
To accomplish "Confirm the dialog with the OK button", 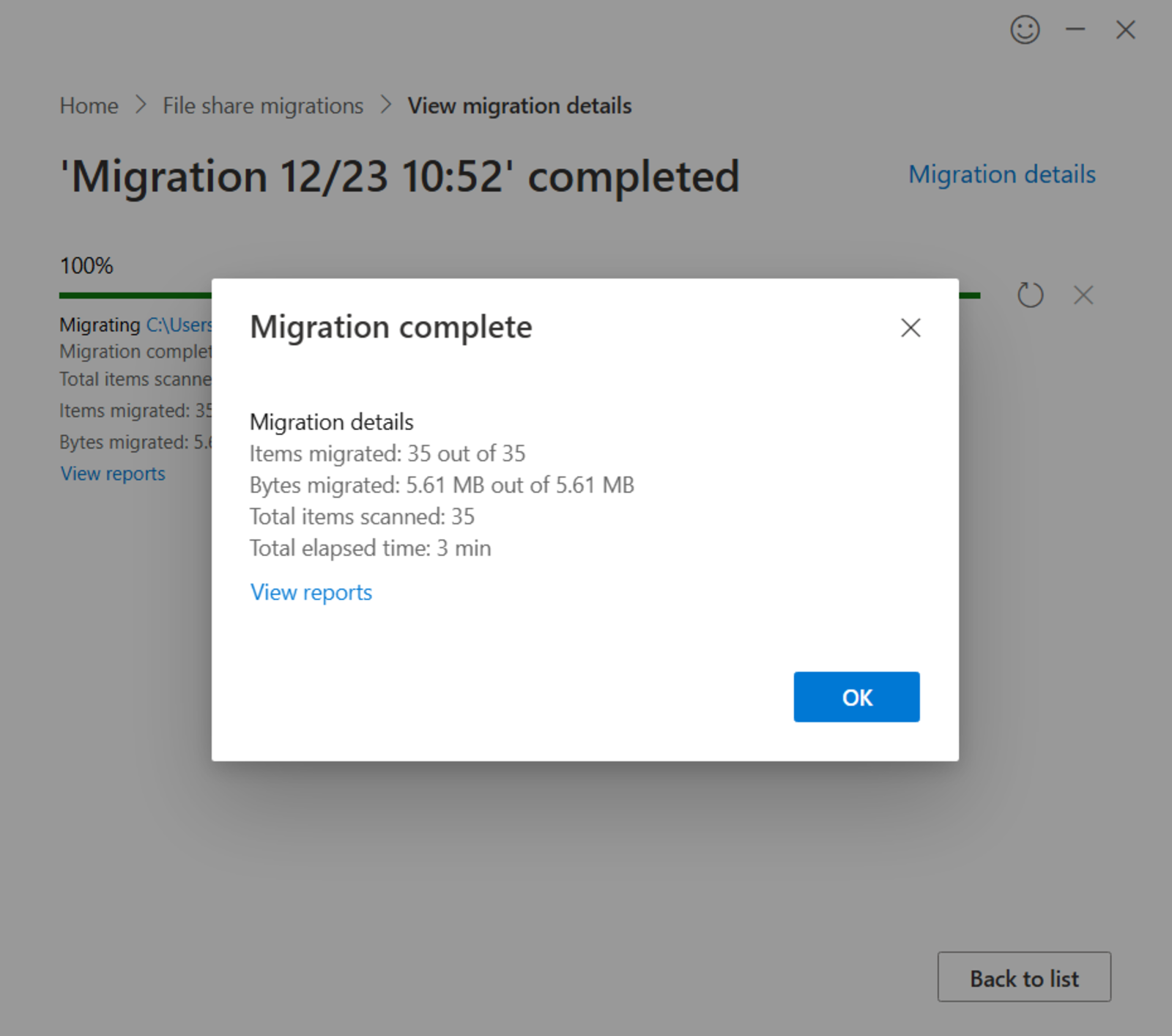I will pos(856,698).
